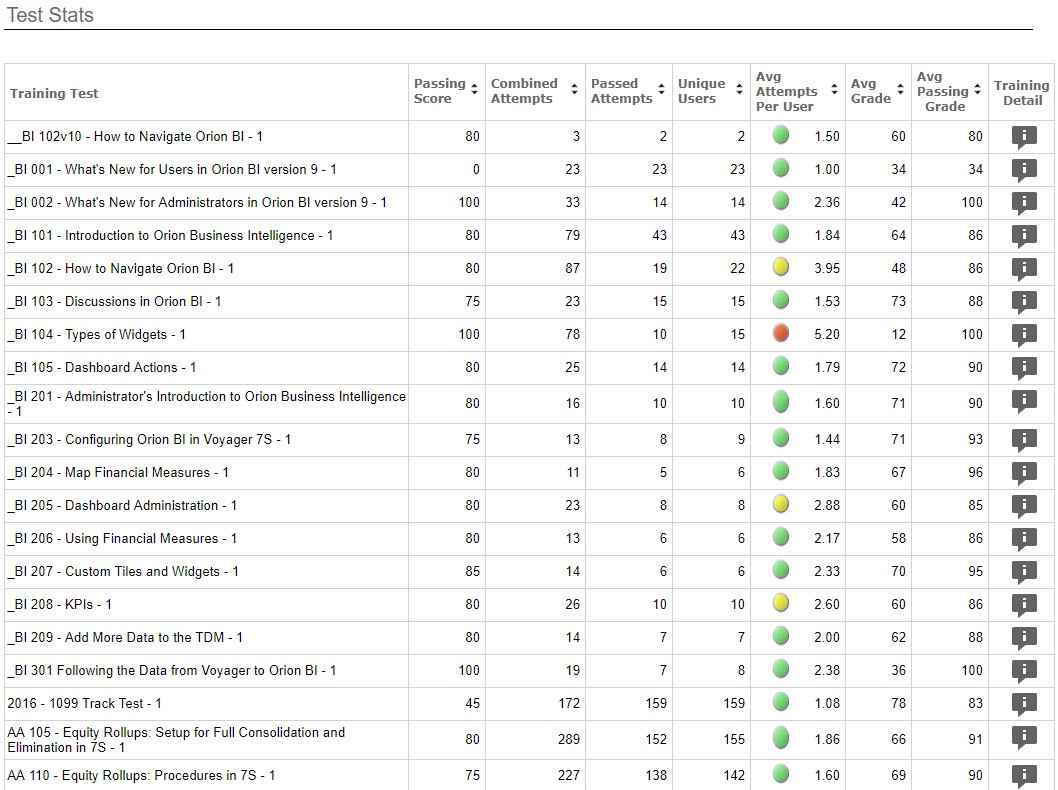This screenshot has width=1058, height=790.
Task: Click the red status dot for BI 104
Action: coord(781,333)
